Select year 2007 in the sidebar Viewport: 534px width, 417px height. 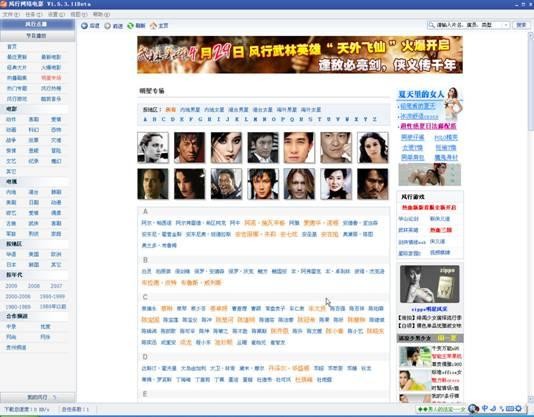click(56, 286)
